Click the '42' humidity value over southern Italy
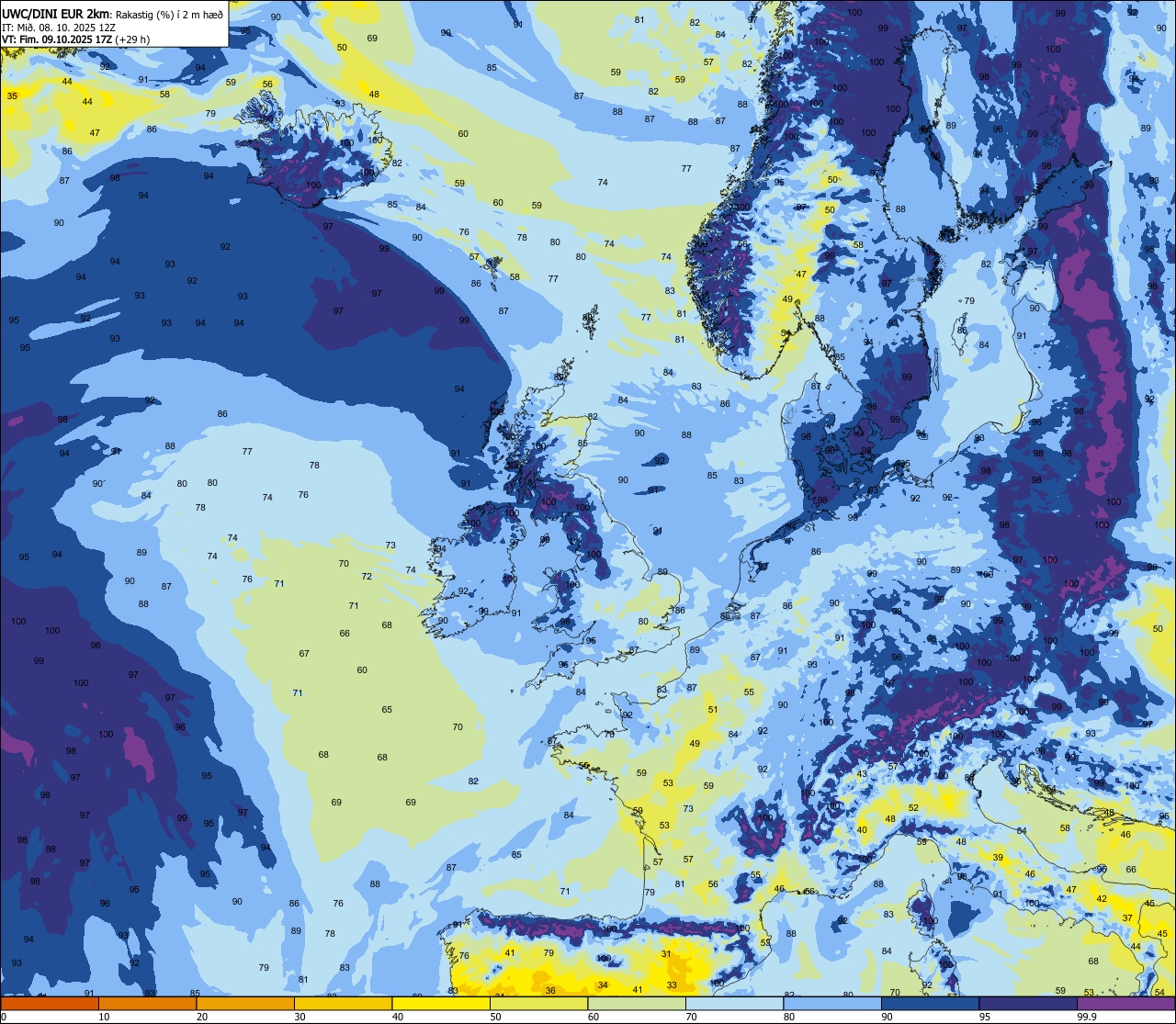This screenshot has height=1024, width=1176. coord(1102,898)
